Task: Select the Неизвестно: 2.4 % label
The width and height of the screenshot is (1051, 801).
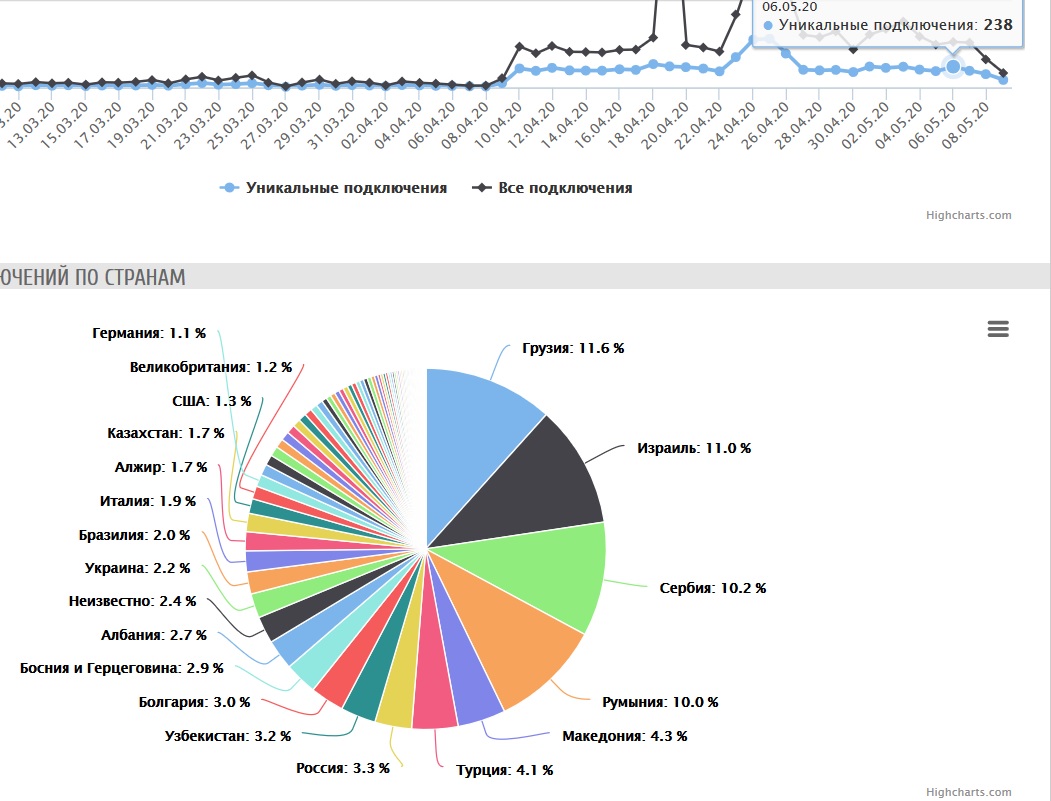Action: click(132, 601)
